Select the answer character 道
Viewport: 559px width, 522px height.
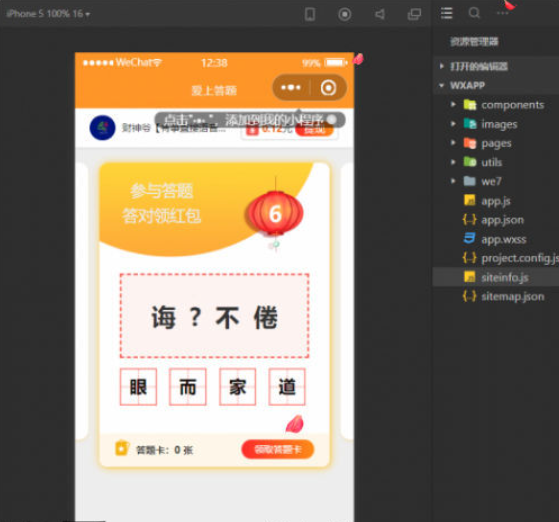coord(287,387)
